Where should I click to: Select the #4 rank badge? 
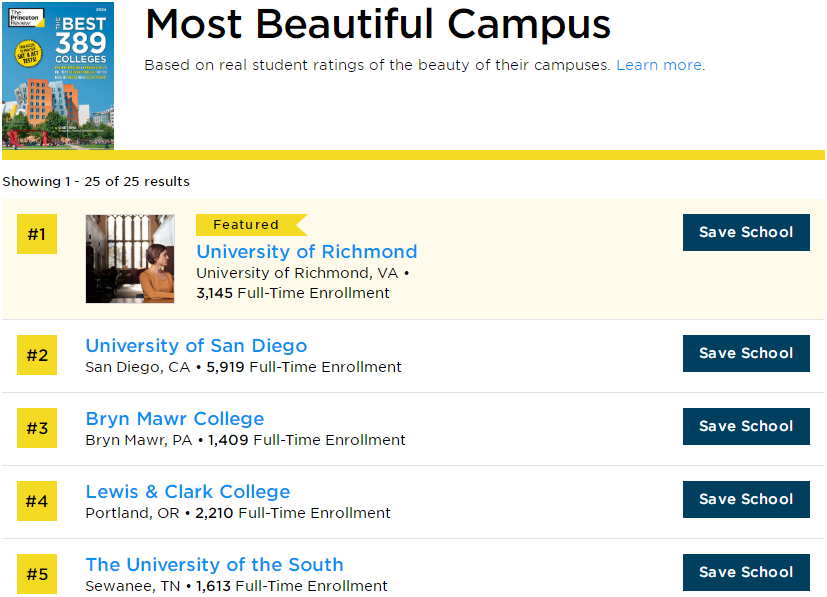click(x=37, y=501)
